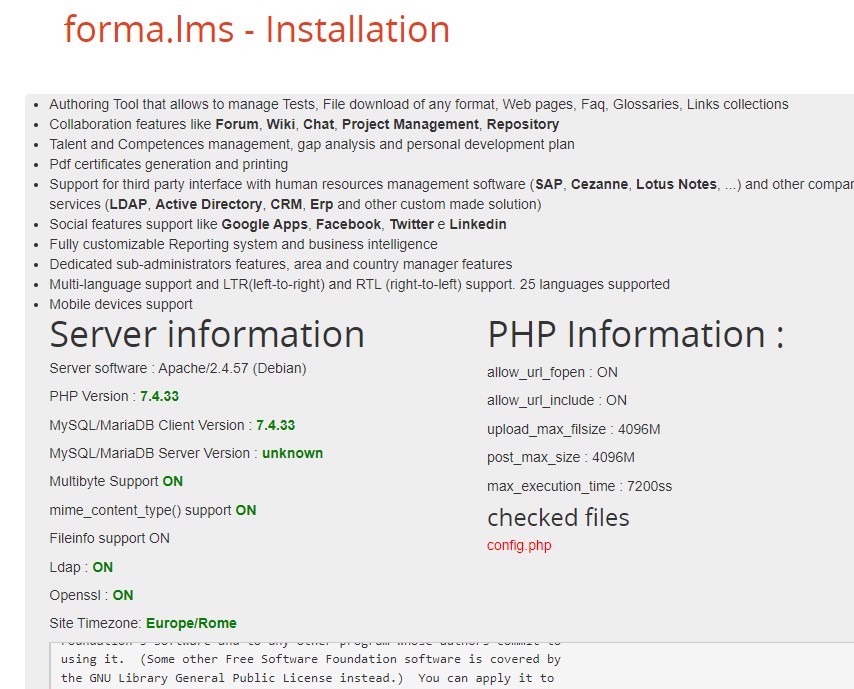This screenshot has width=854, height=689.
Task: Click the Ldap ON status
Action: tap(102, 567)
